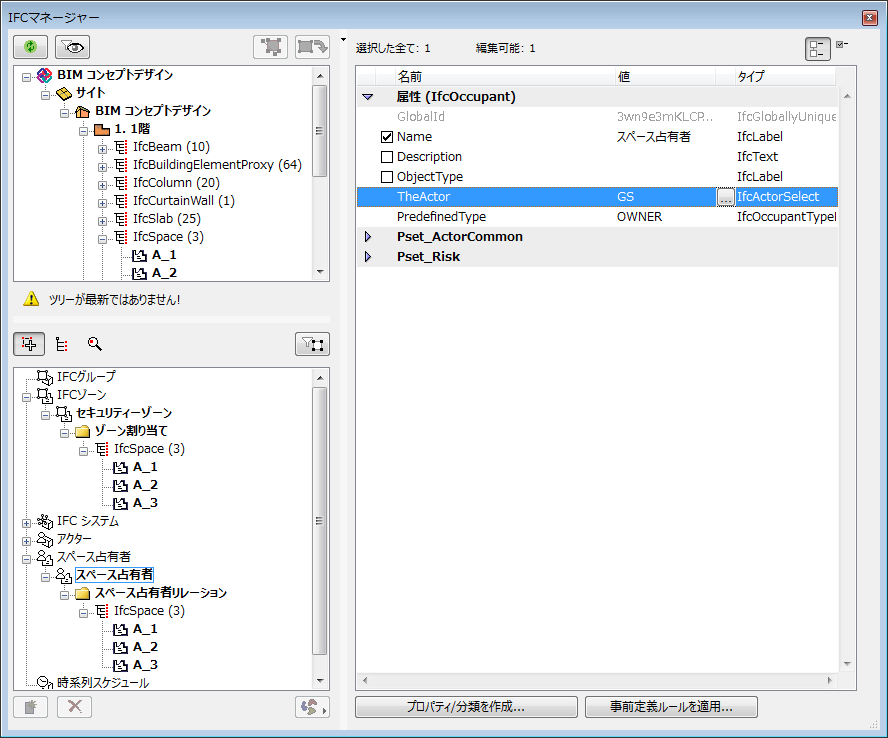Click the yellow warning triangle icon
Viewport: 888px width, 738px height.
(x=32, y=299)
